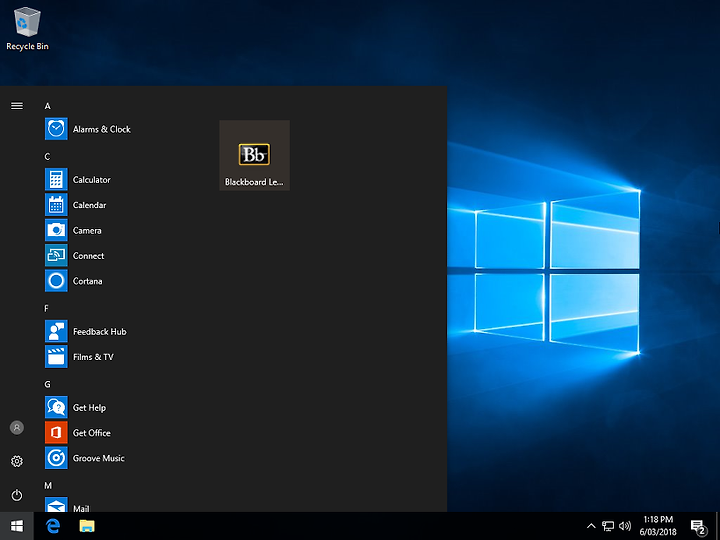Launch Films & TV app
Screen dimensions: 720x540
tap(56, 357)
